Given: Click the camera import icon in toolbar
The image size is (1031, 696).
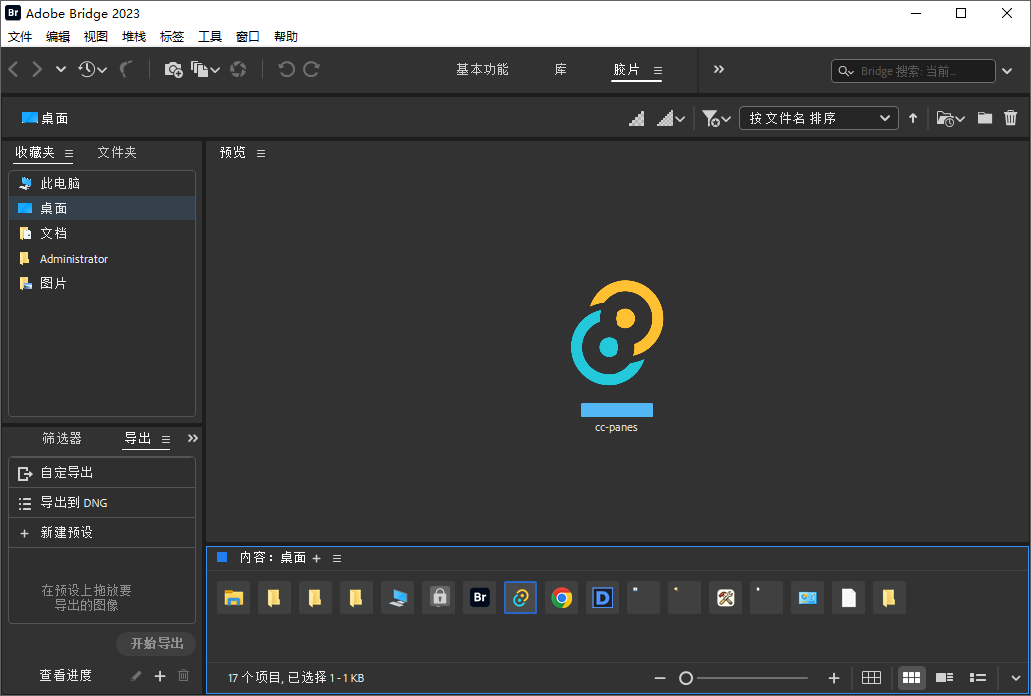Looking at the screenshot, I should point(172,69).
